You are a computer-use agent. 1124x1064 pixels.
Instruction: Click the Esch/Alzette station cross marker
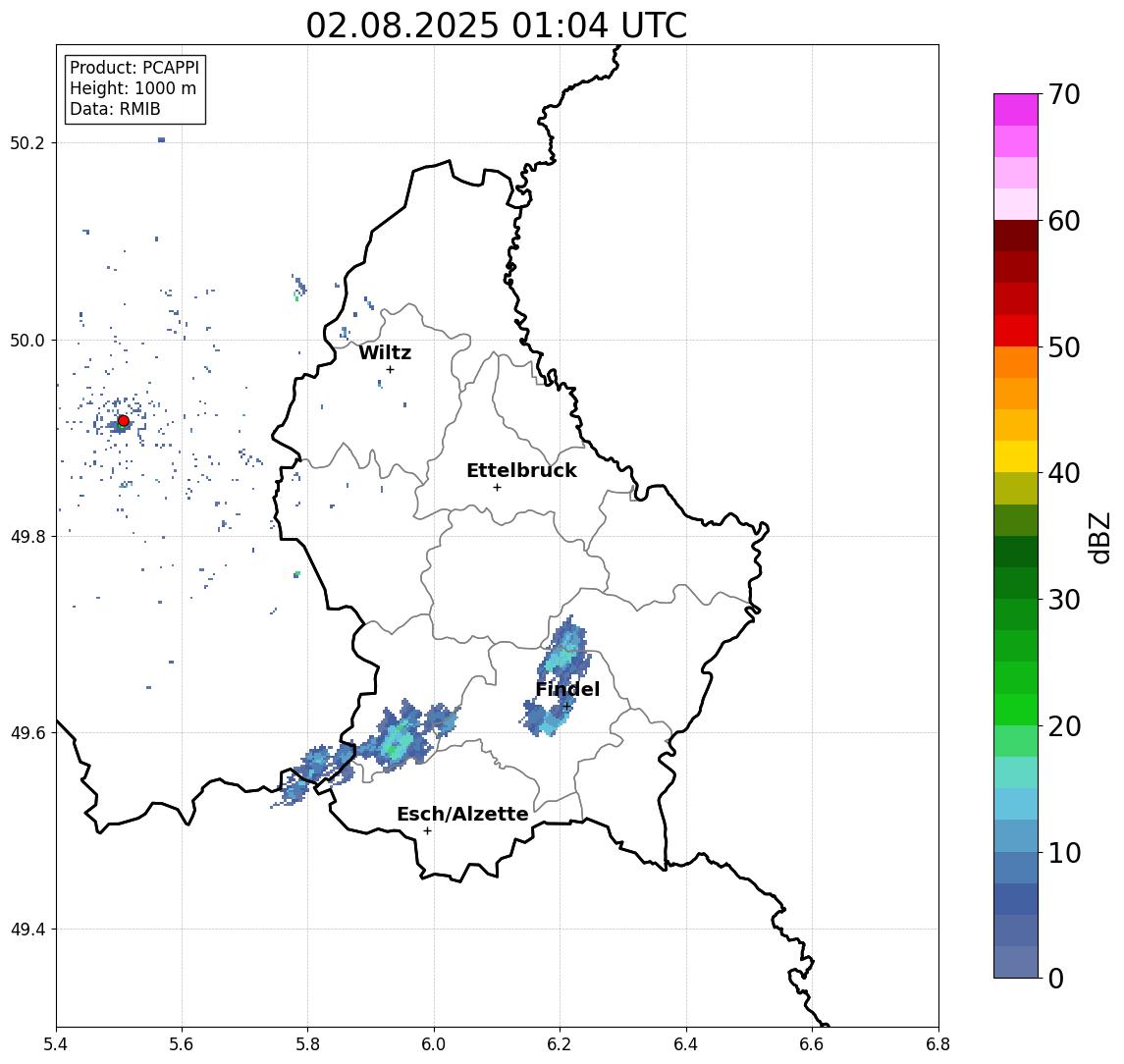(427, 831)
